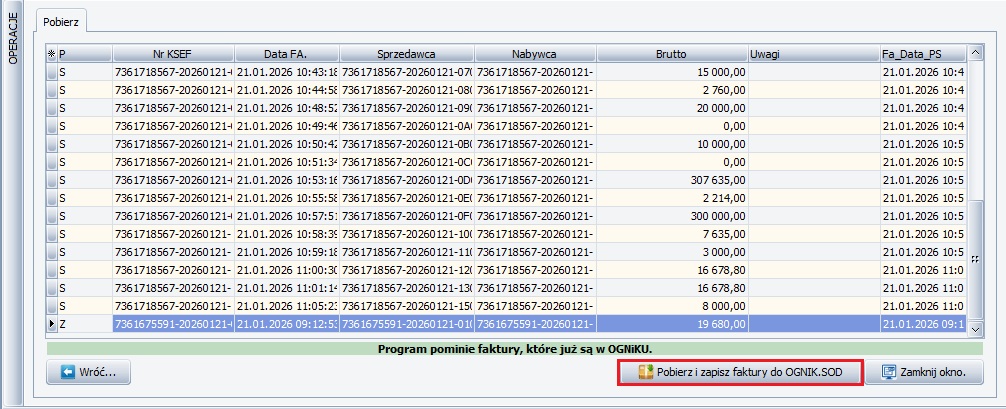
Task: Click the scrollbar up arrow of the grid
Action: point(973,52)
